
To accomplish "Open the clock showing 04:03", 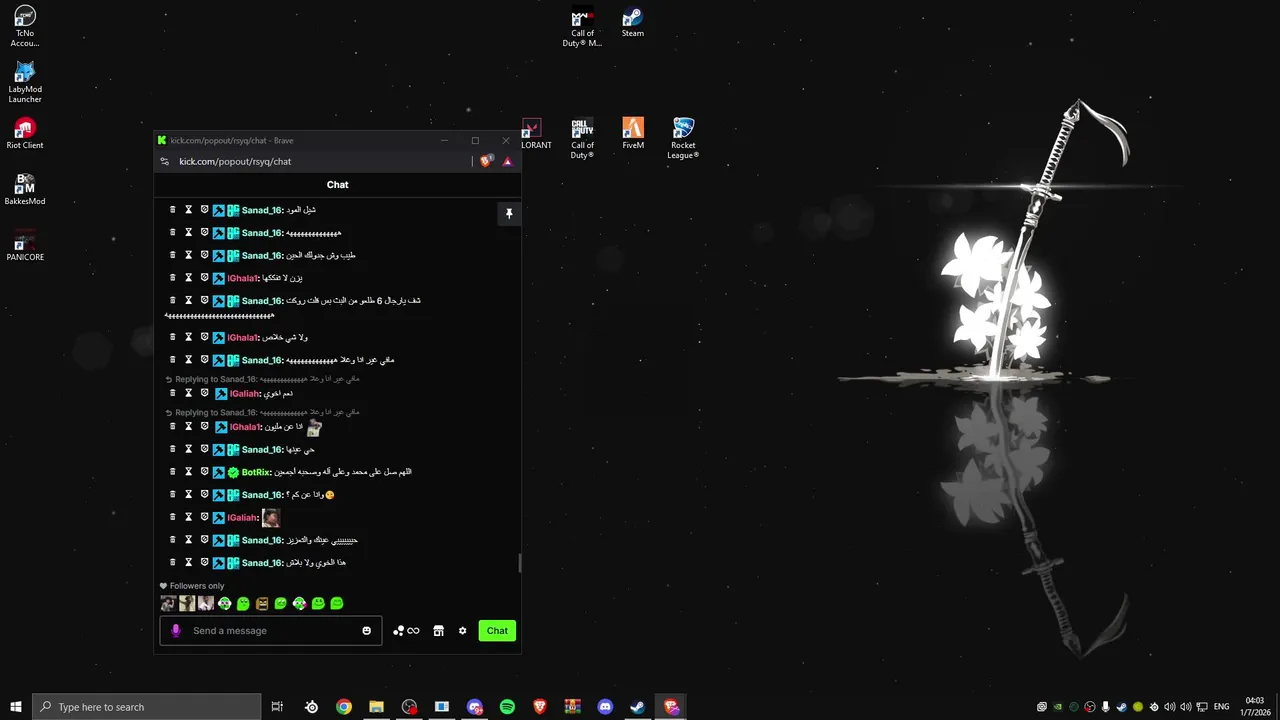I will click(1255, 707).
